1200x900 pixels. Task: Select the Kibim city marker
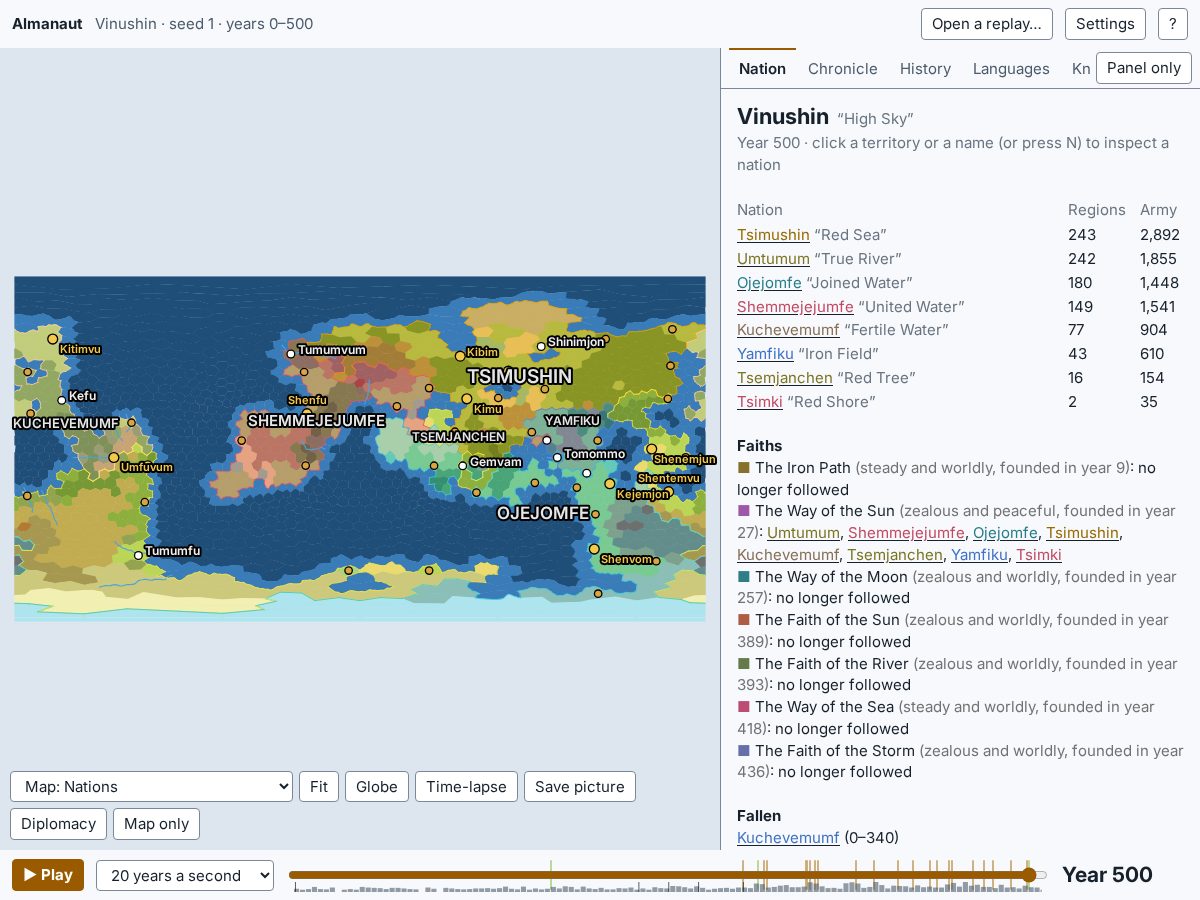pyautogui.click(x=460, y=355)
